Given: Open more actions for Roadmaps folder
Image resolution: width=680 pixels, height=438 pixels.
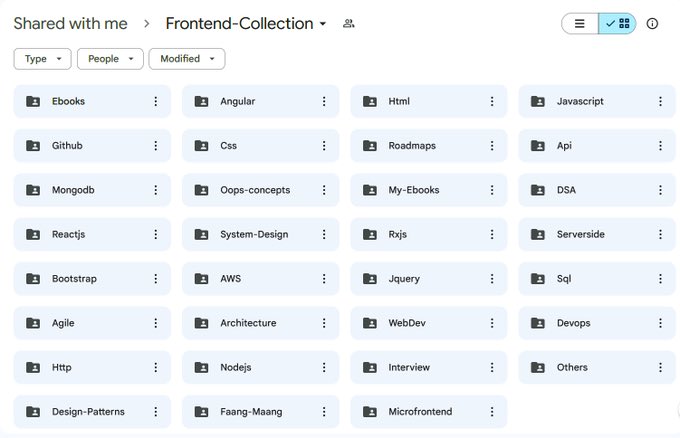Looking at the screenshot, I should pos(492,146).
